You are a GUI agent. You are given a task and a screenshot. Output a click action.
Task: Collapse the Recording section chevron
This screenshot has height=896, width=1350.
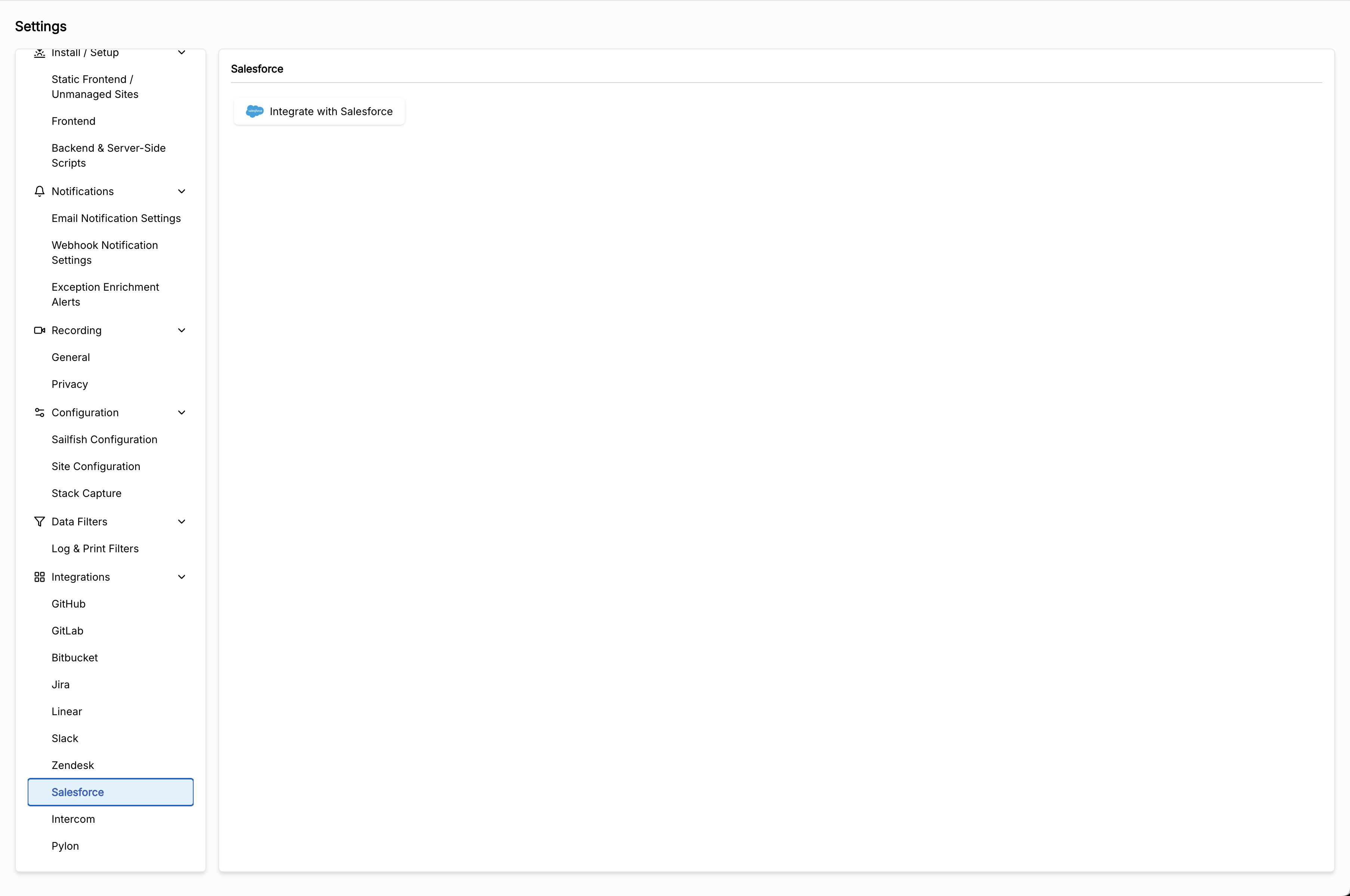click(182, 330)
